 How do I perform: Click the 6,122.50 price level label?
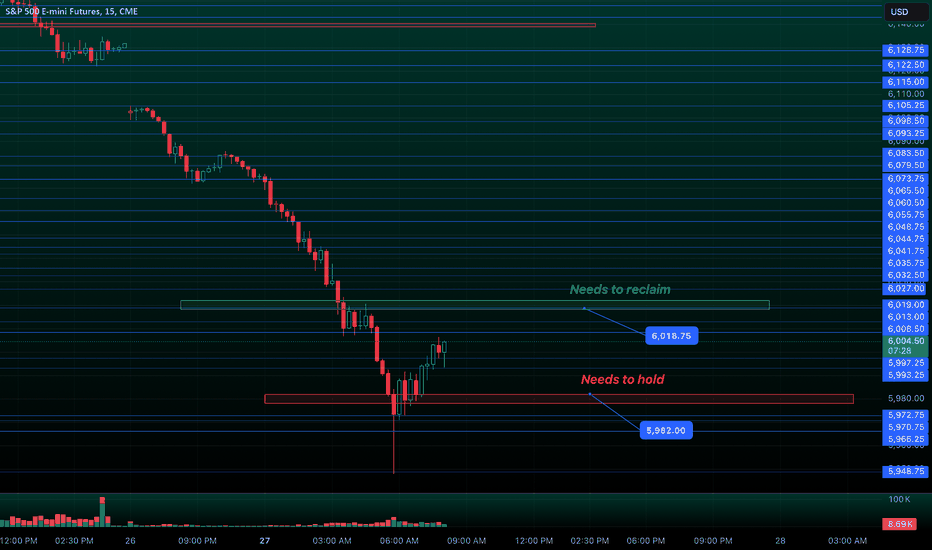[x=906, y=65]
